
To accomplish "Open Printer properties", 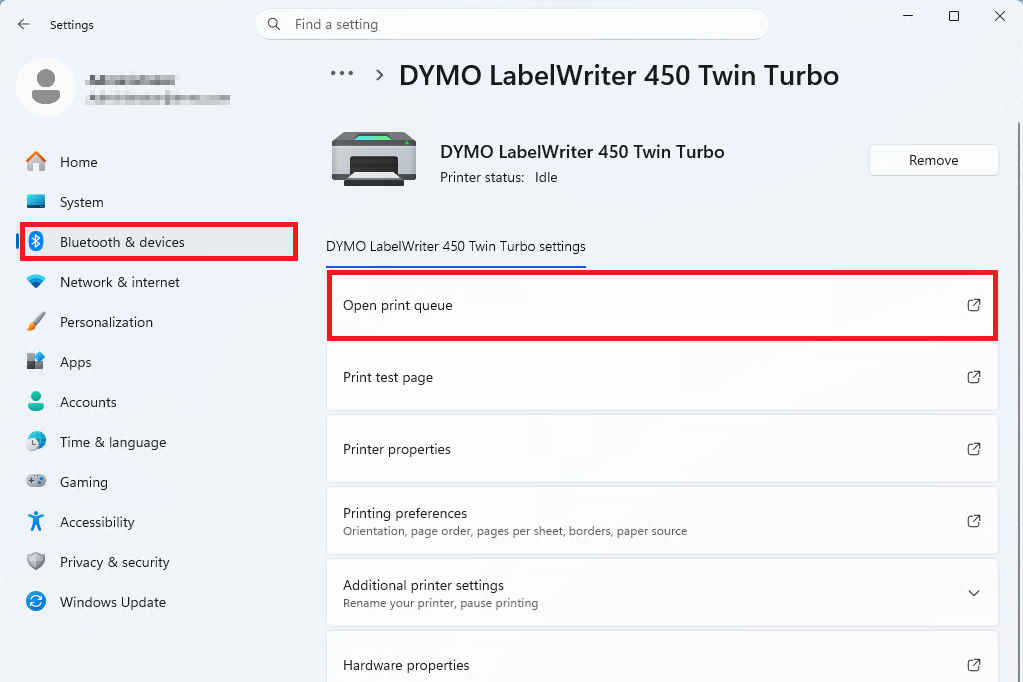I will click(662, 449).
